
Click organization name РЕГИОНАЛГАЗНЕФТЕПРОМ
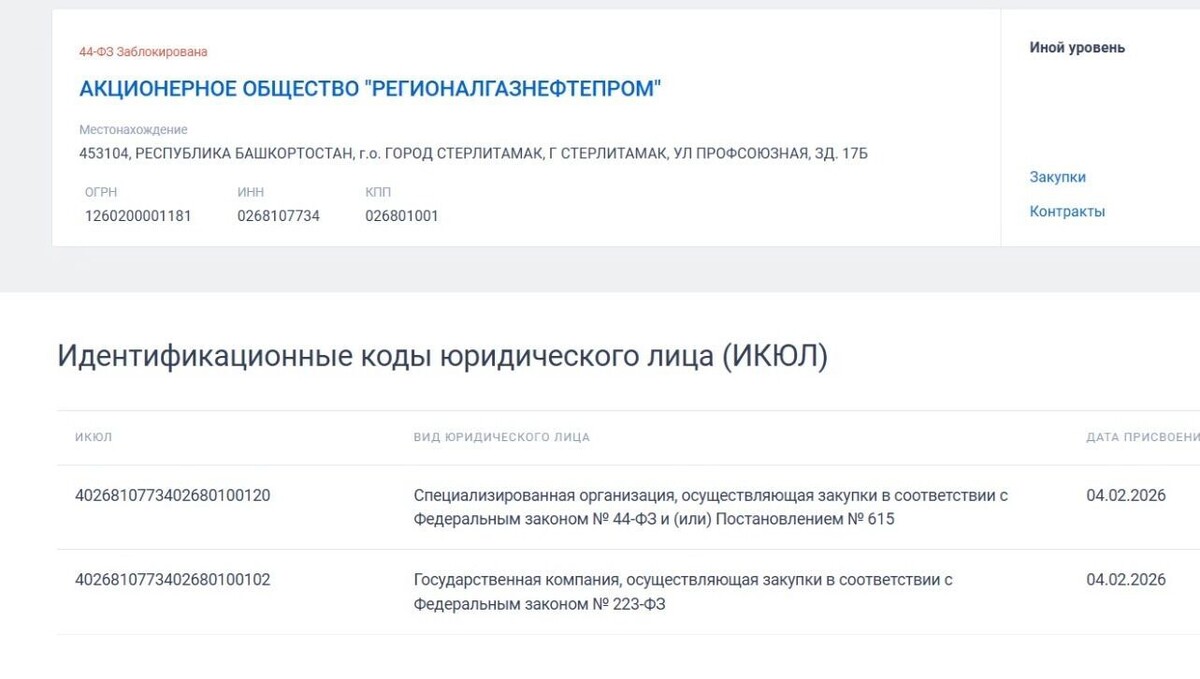pyautogui.click(x=370, y=88)
